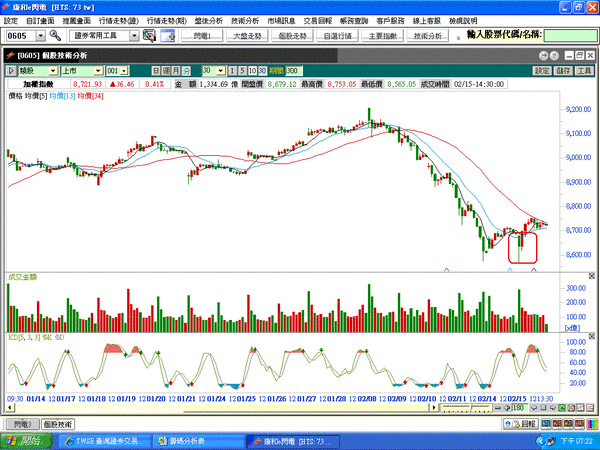This screenshot has width=600, height=450.
Task: Expand hidden tray icons arrow
Action: [x=541, y=442]
